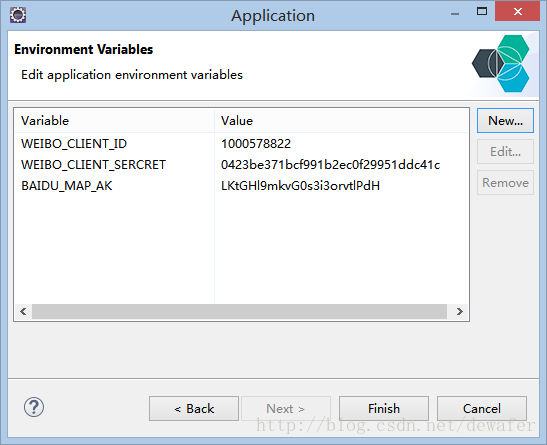This screenshot has width=547, height=445.
Task: Click the Eclipse application icon in title bar
Action: tap(18, 15)
